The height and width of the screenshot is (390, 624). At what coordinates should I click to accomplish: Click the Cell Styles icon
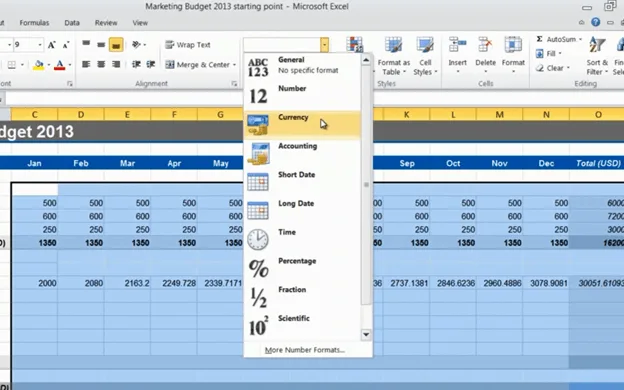click(x=425, y=45)
